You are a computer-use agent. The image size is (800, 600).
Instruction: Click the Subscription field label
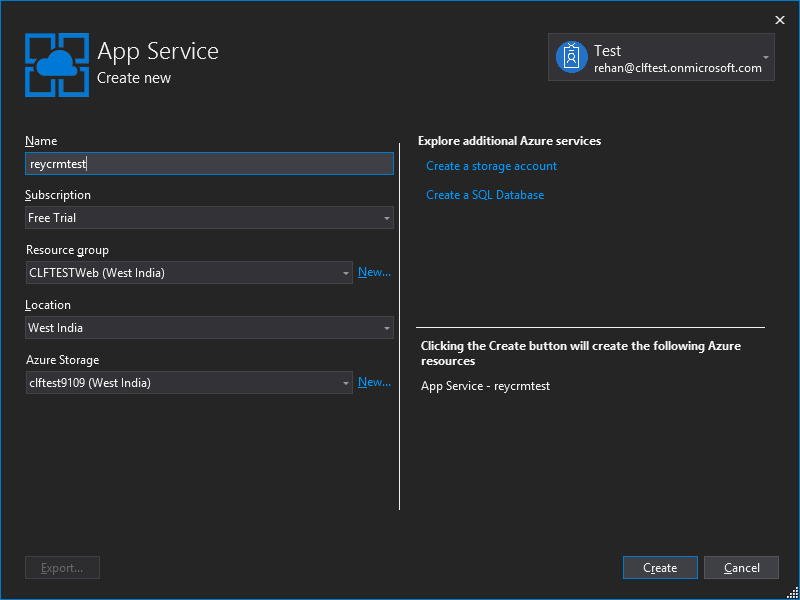coord(58,195)
